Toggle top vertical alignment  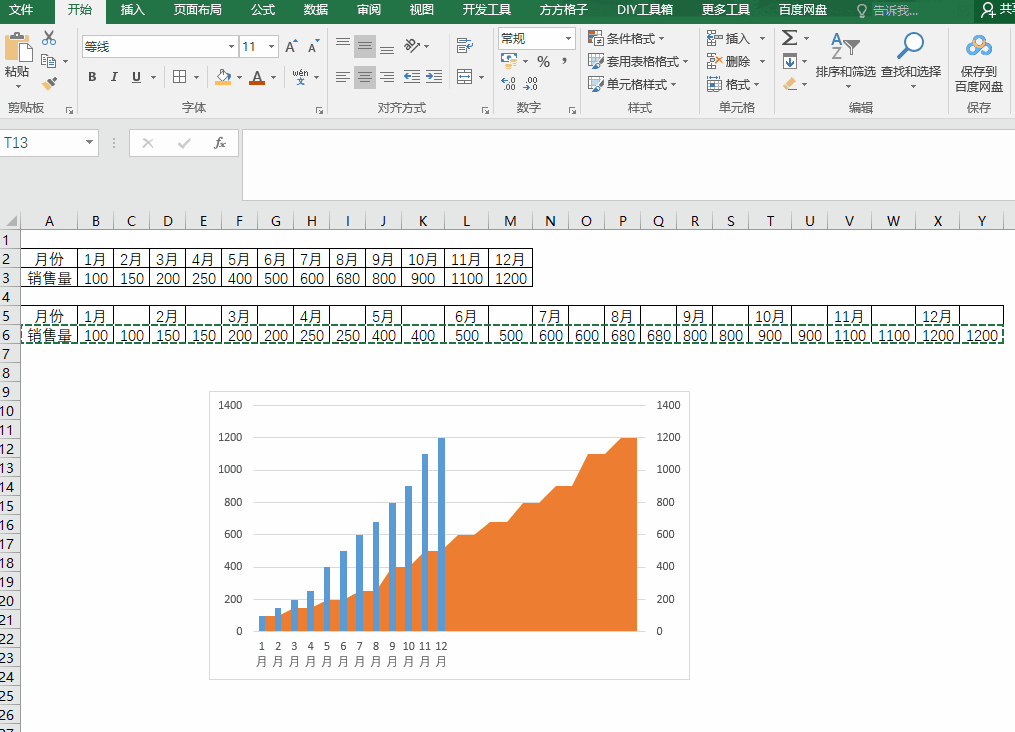(343, 45)
